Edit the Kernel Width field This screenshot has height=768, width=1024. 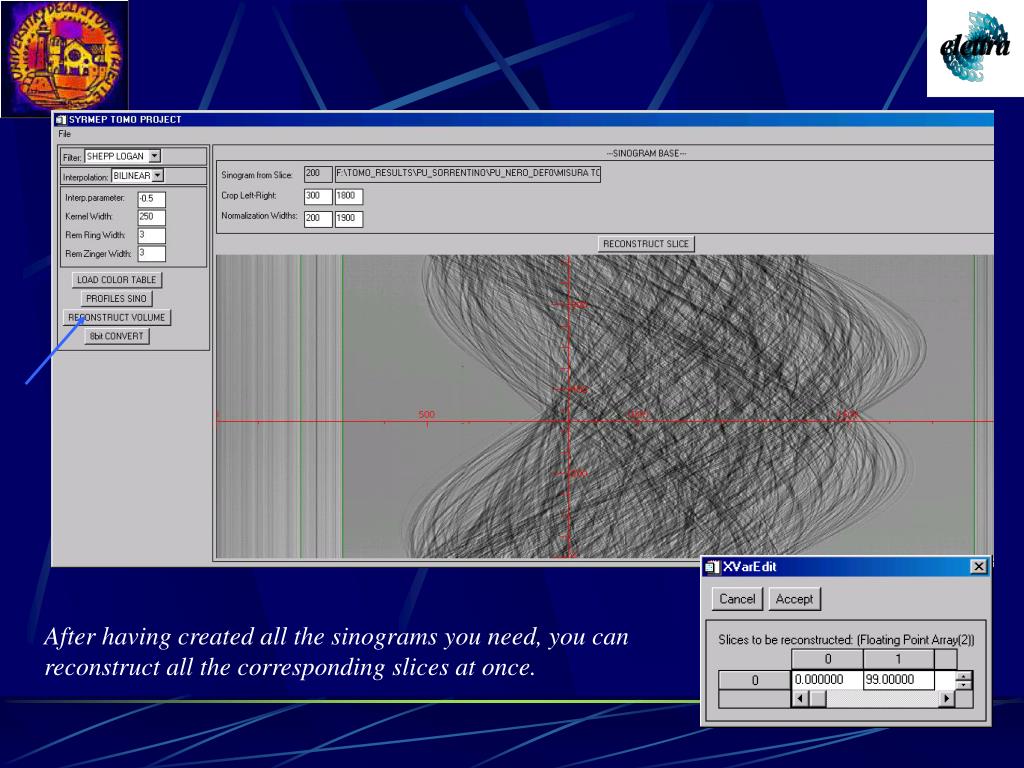(x=152, y=217)
